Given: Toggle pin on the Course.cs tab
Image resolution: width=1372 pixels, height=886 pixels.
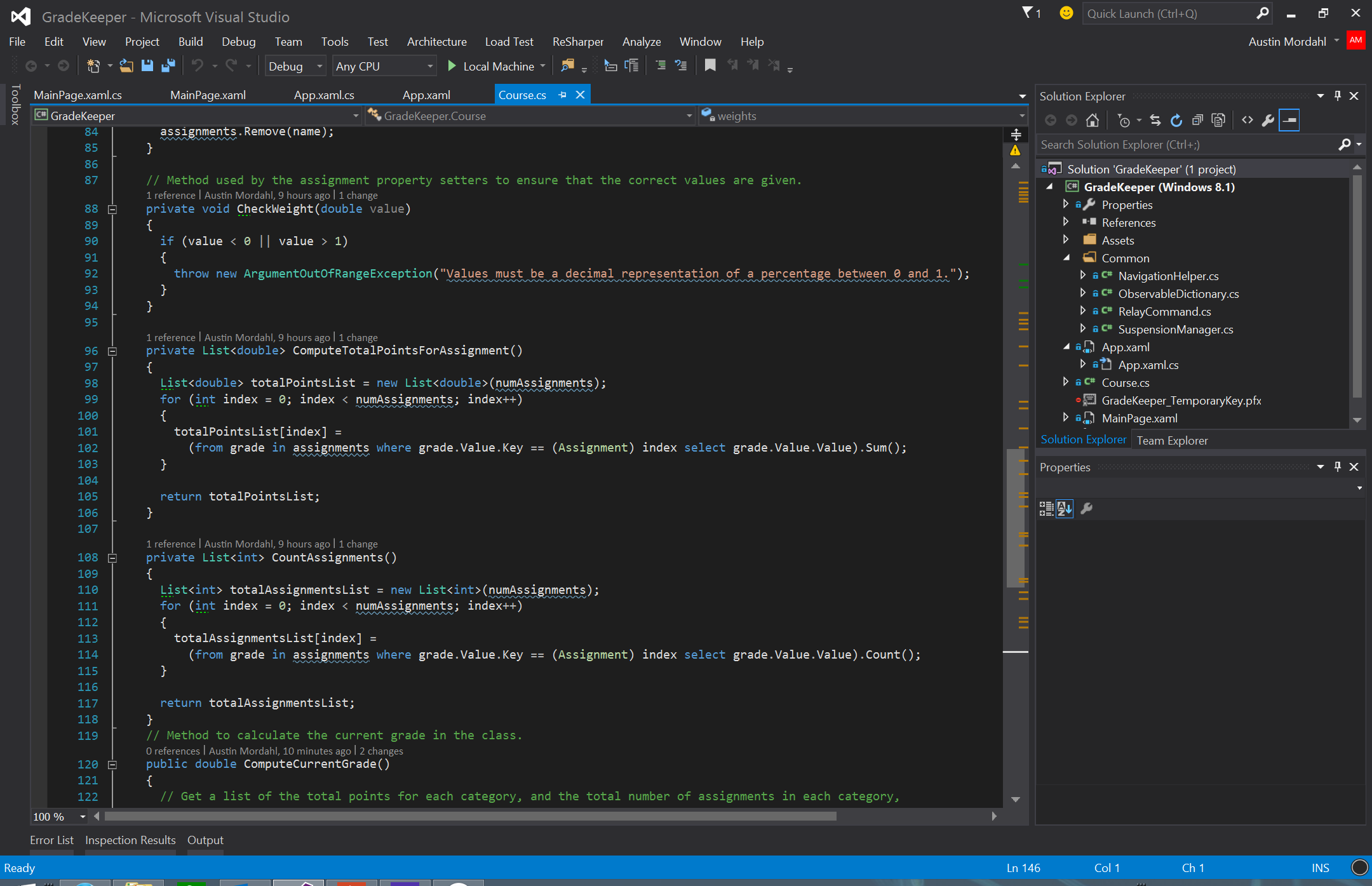Looking at the screenshot, I should point(562,95).
